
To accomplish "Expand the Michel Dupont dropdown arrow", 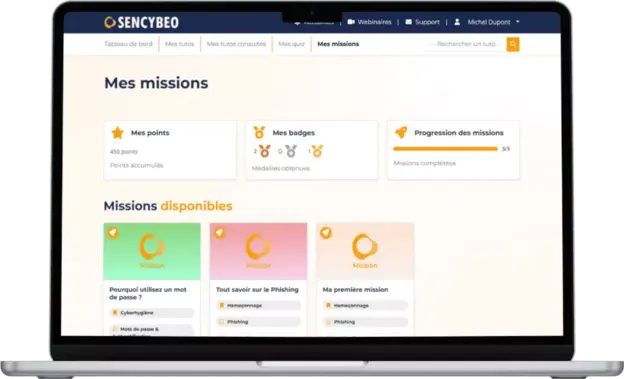I will point(518,22).
